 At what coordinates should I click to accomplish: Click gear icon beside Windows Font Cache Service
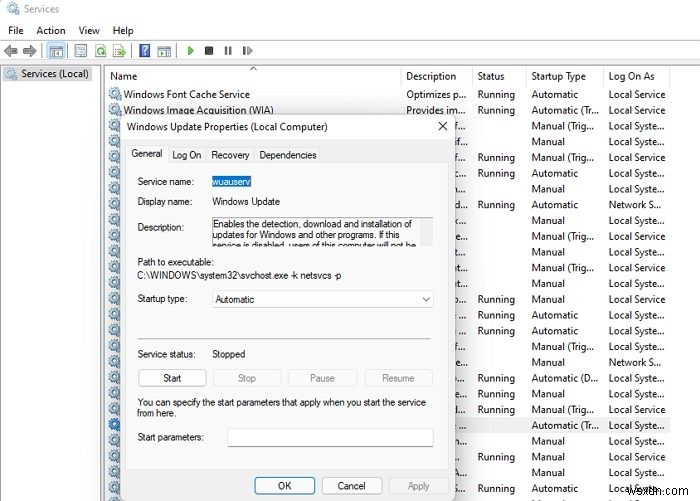click(115, 94)
